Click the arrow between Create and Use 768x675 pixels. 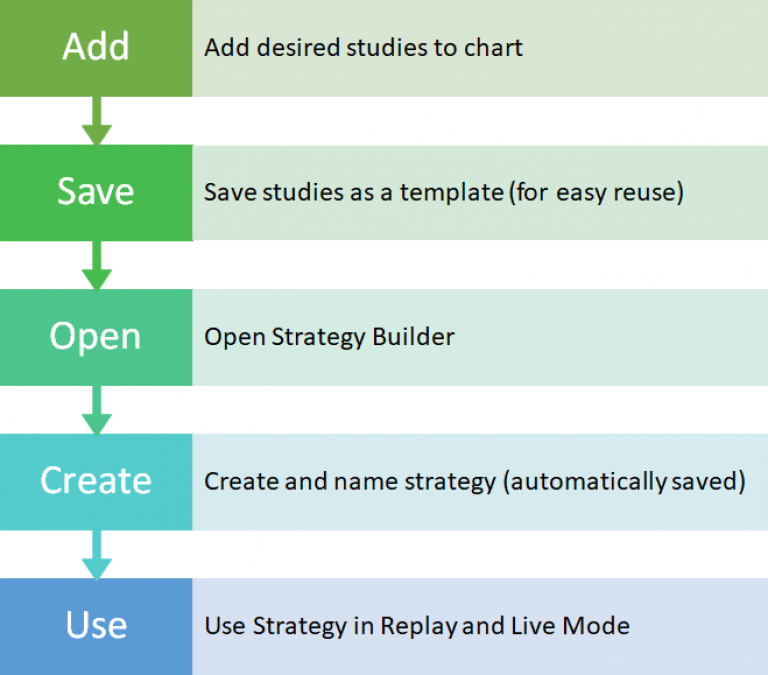pos(97,554)
